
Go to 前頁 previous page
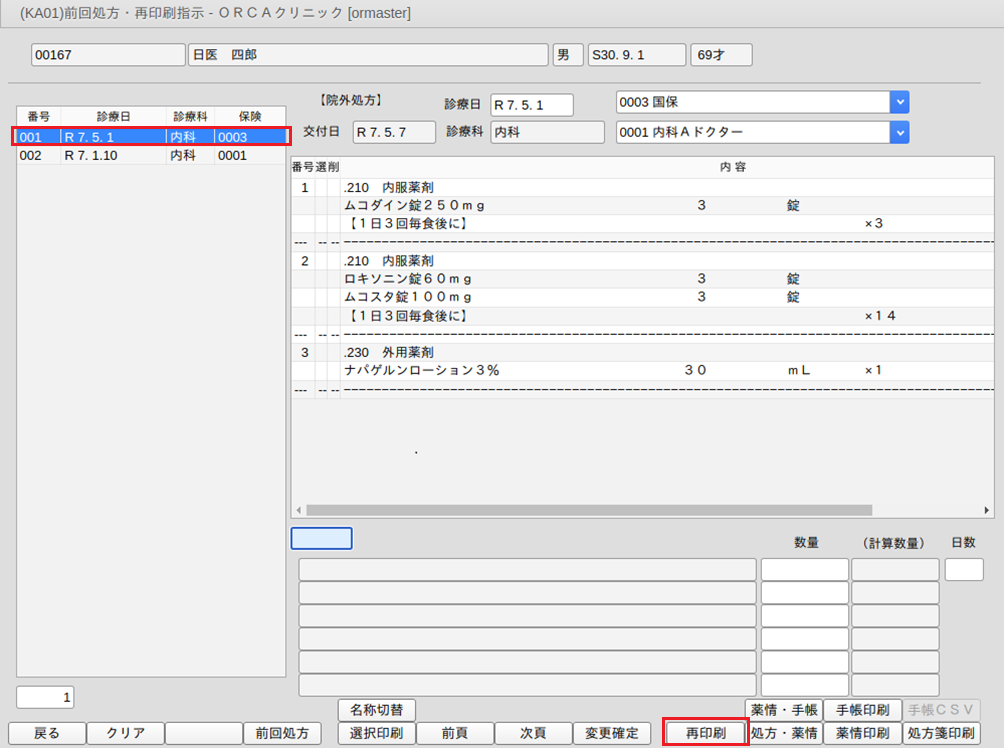click(x=455, y=733)
